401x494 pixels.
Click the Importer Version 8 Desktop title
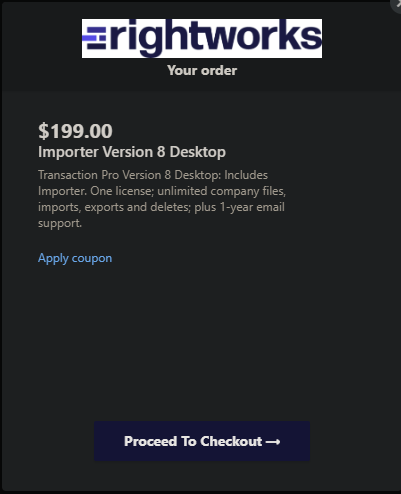(x=132, y=152)
